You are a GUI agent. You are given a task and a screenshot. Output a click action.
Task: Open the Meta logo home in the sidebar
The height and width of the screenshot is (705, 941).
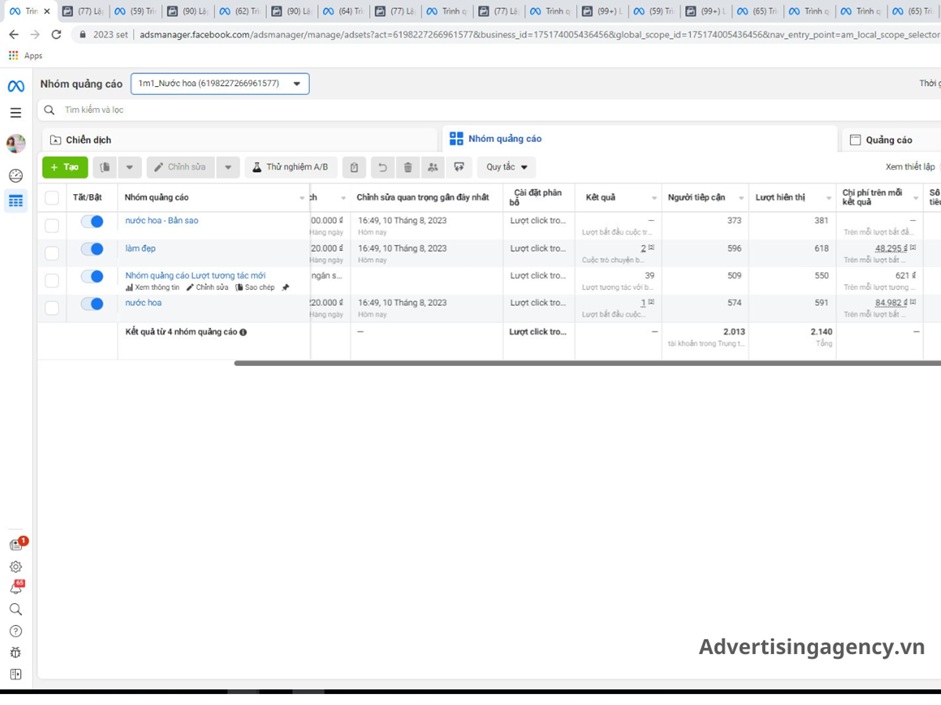click(x=16, y=86)
